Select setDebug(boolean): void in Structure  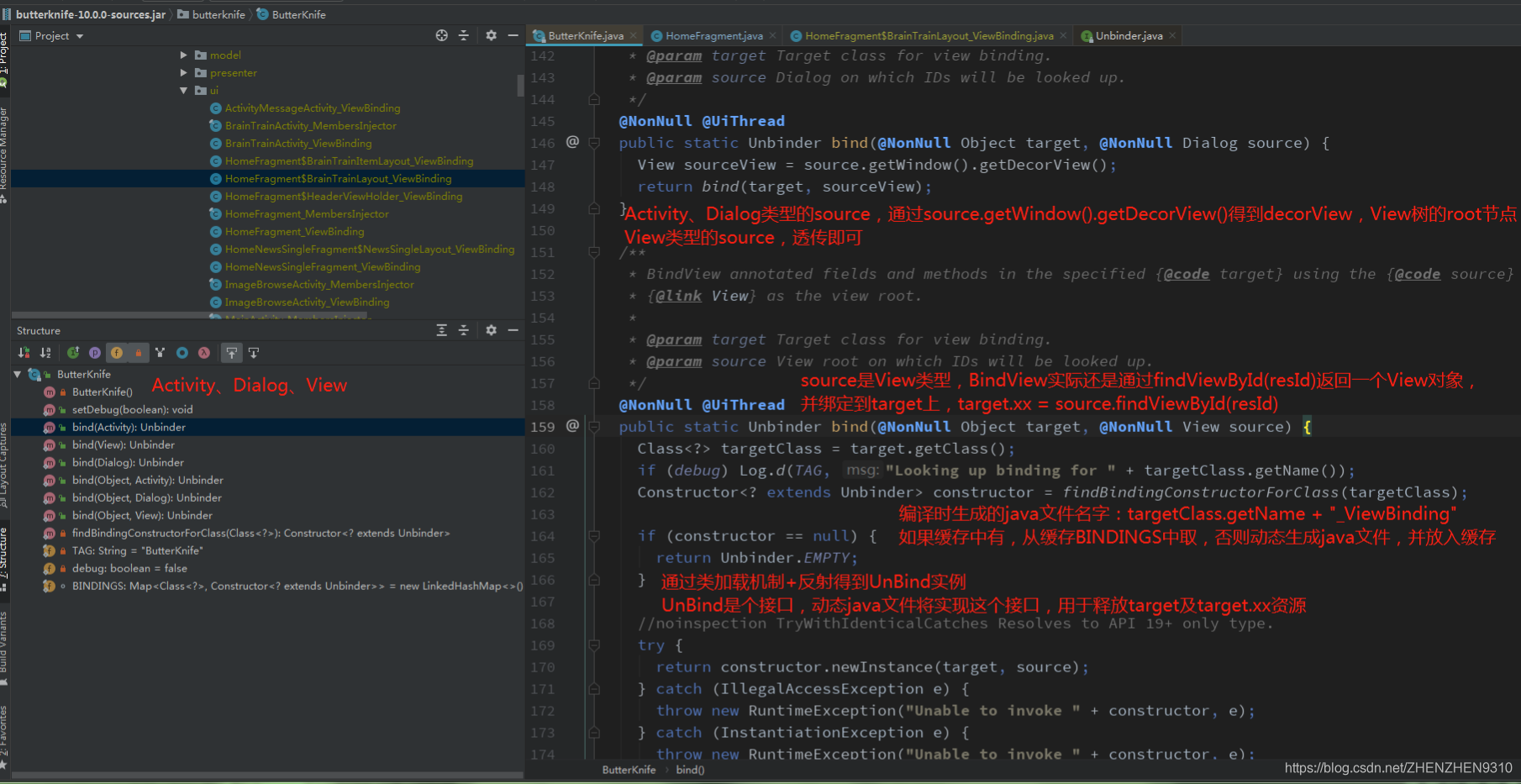133,409
